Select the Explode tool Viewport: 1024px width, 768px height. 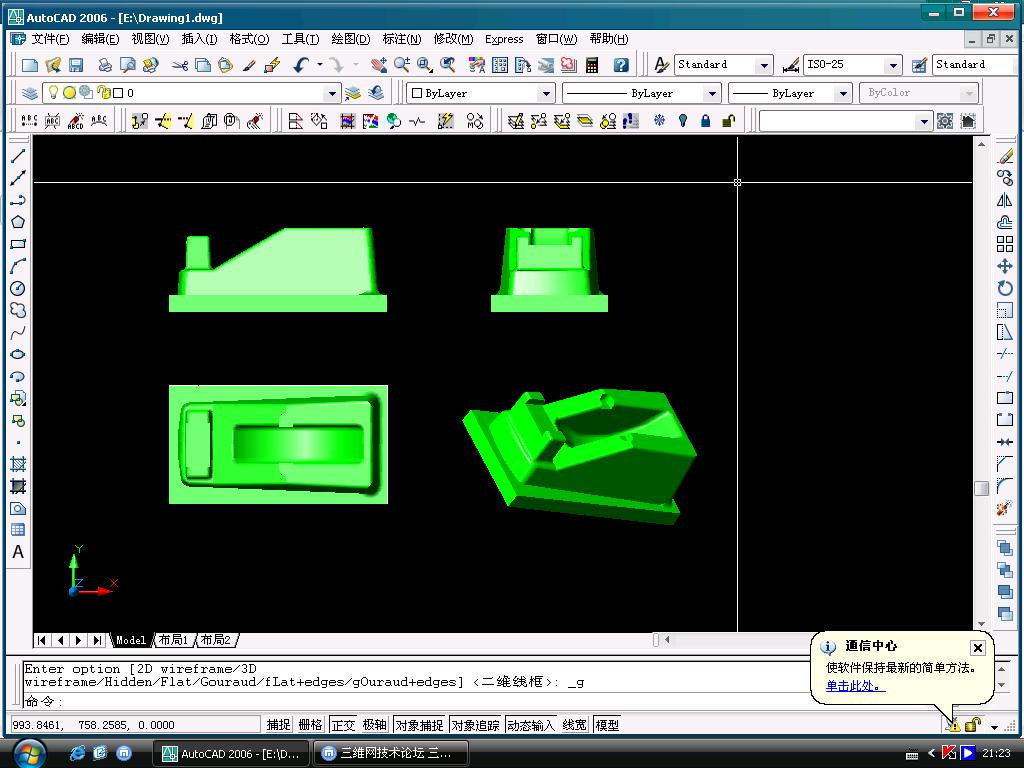coord(1005,509)
